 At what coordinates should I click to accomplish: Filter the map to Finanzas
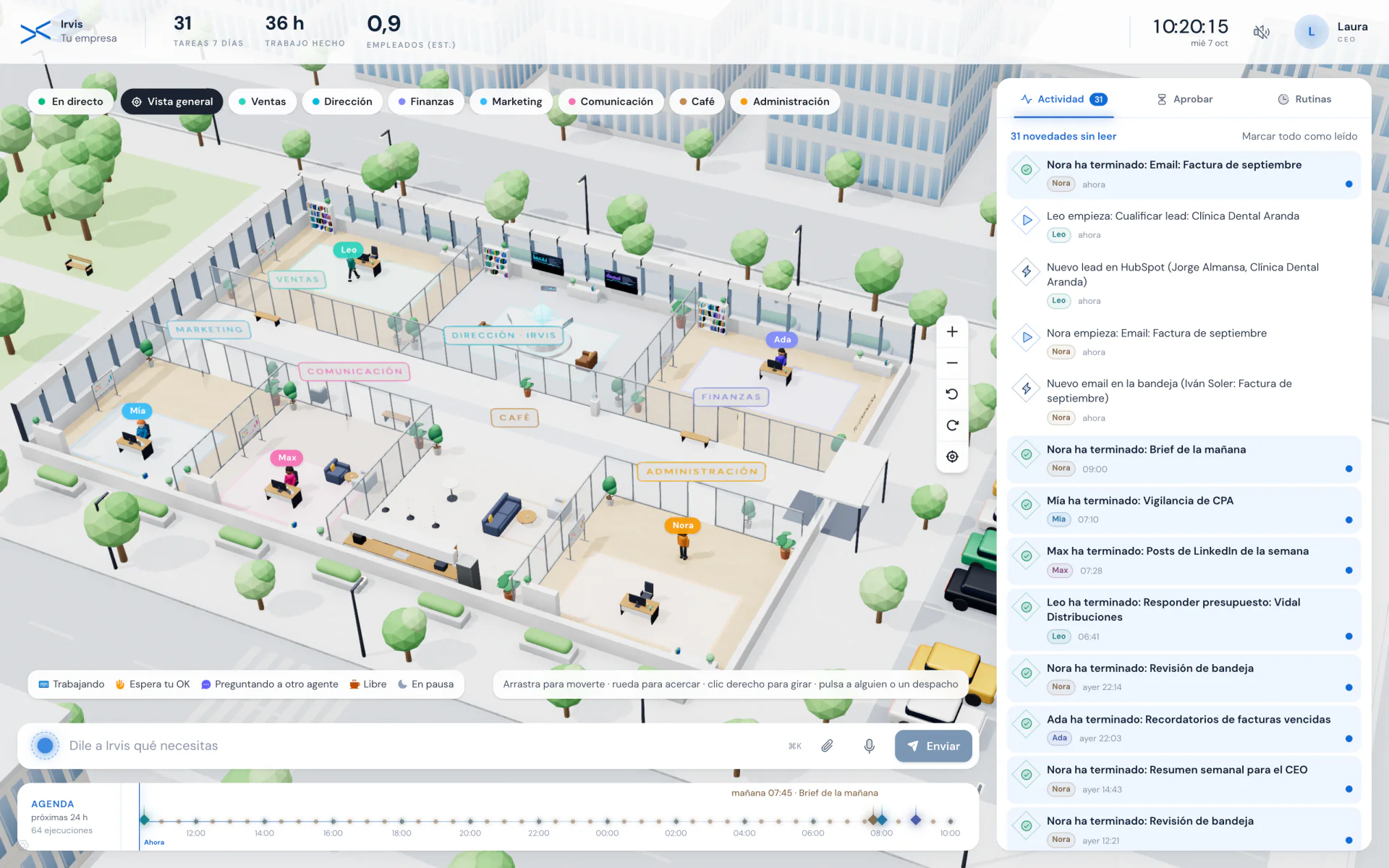pyautogui.click(x=426, y=101)
